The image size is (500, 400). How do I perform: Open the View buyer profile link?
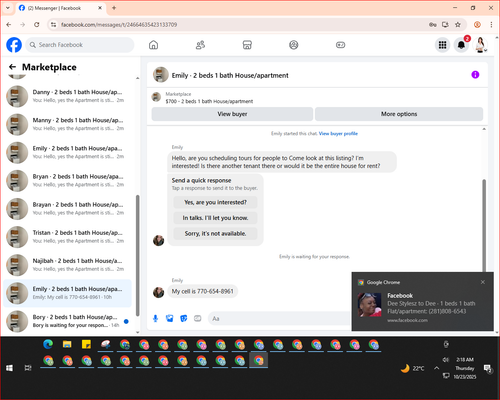pos(338,134)
